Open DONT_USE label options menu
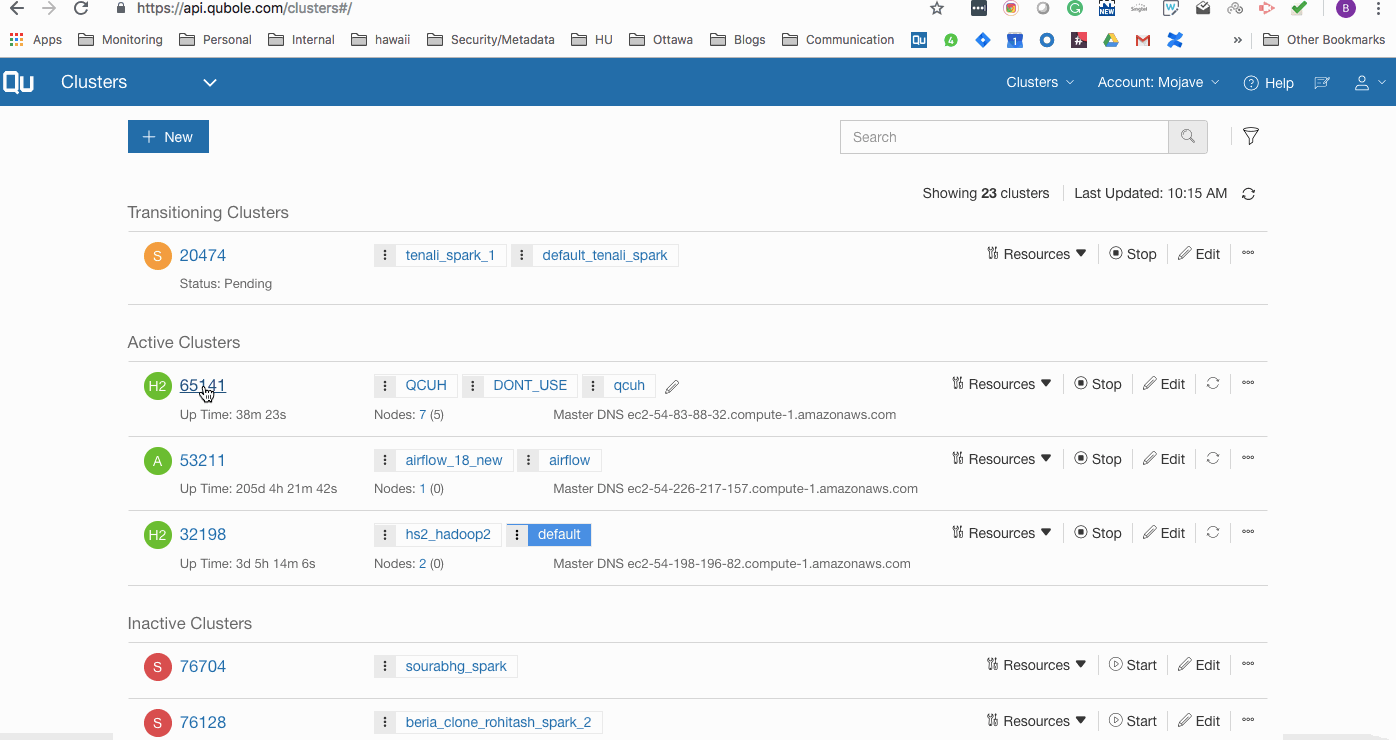This screenshot has width=1396, height=740. click(473, 385)
